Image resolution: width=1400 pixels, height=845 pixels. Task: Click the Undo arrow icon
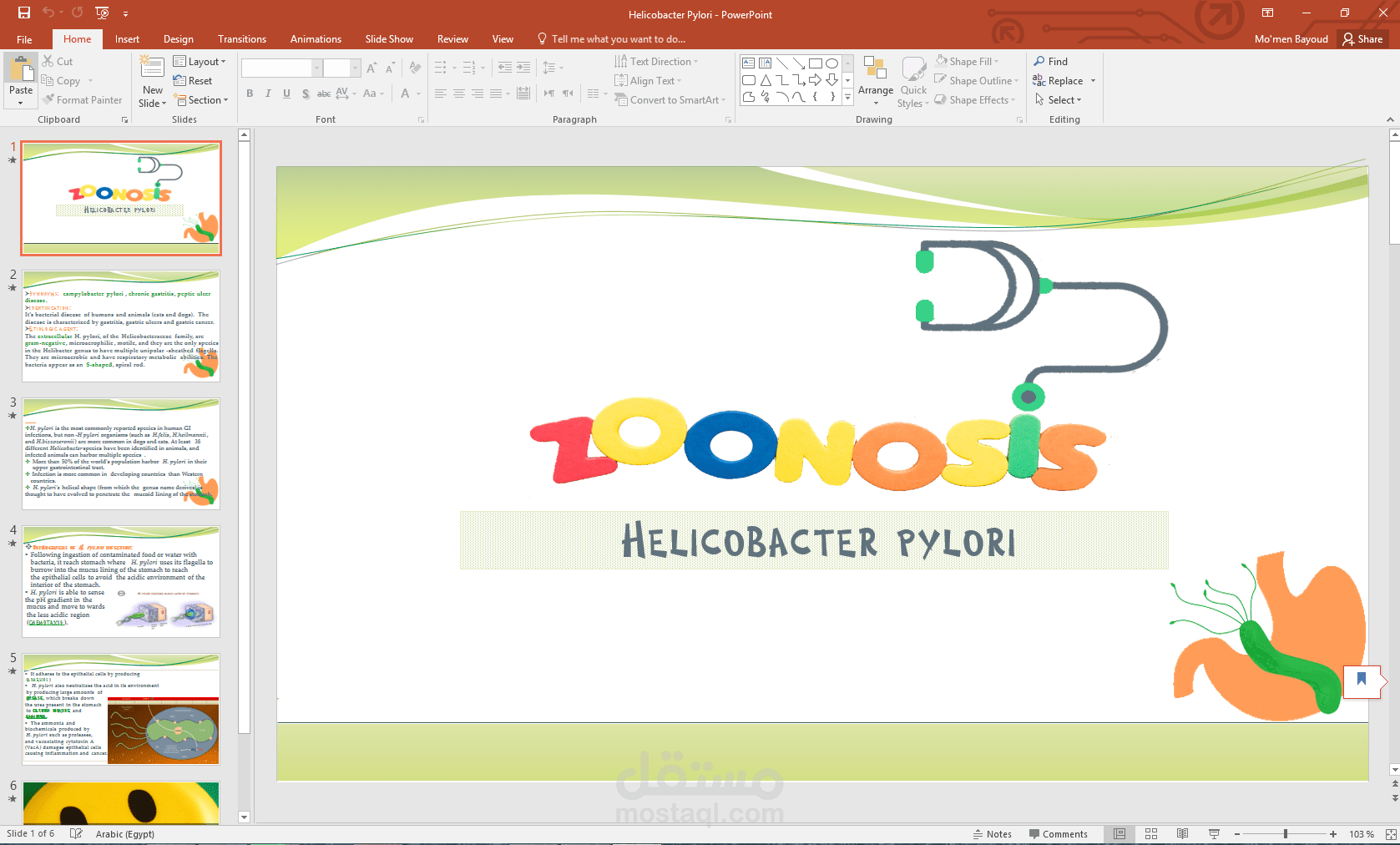tap(48, 13)
